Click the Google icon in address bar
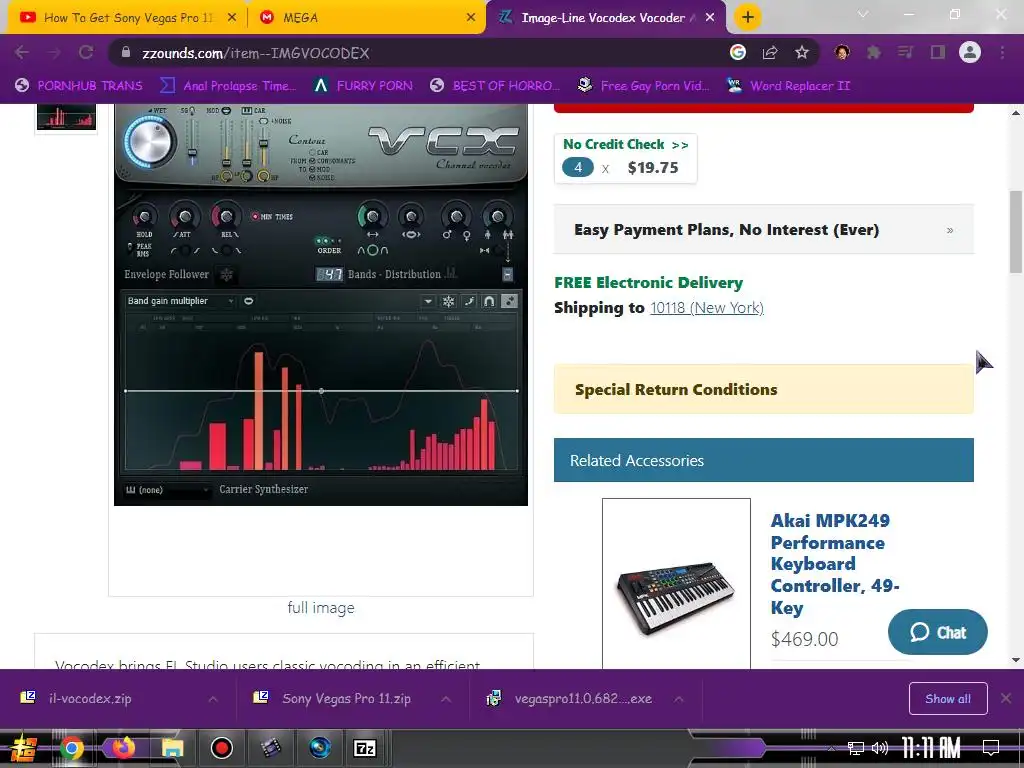Image resolution: width=1024 pixels, height=768 pixels. (737, 53)
